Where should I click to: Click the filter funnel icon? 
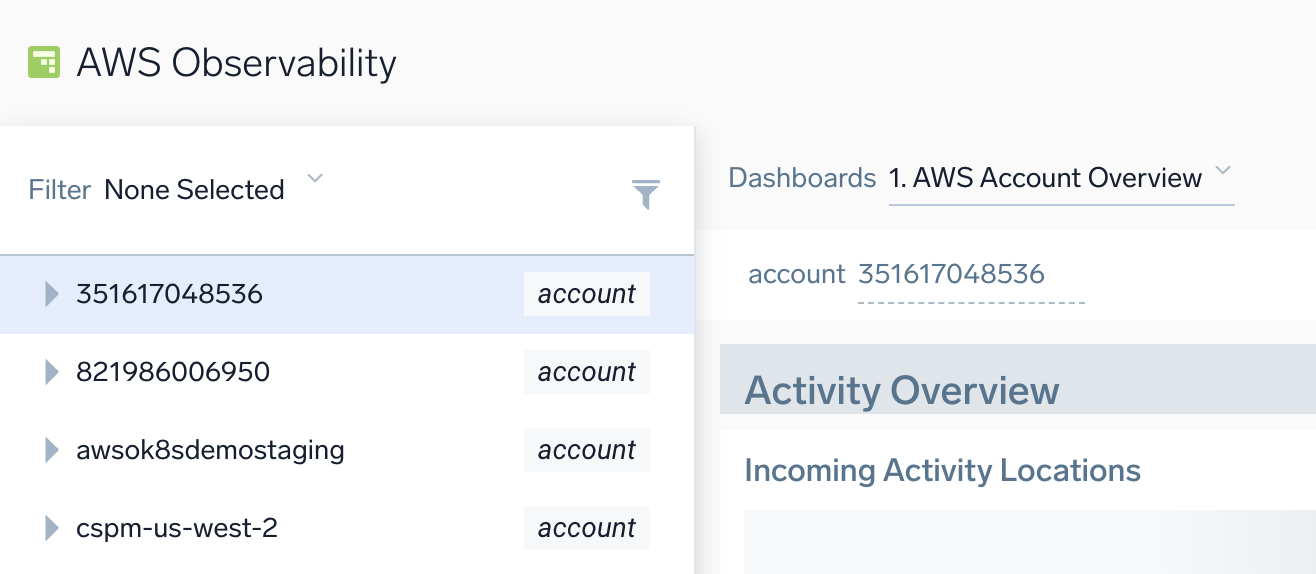(x=646, y=194)
